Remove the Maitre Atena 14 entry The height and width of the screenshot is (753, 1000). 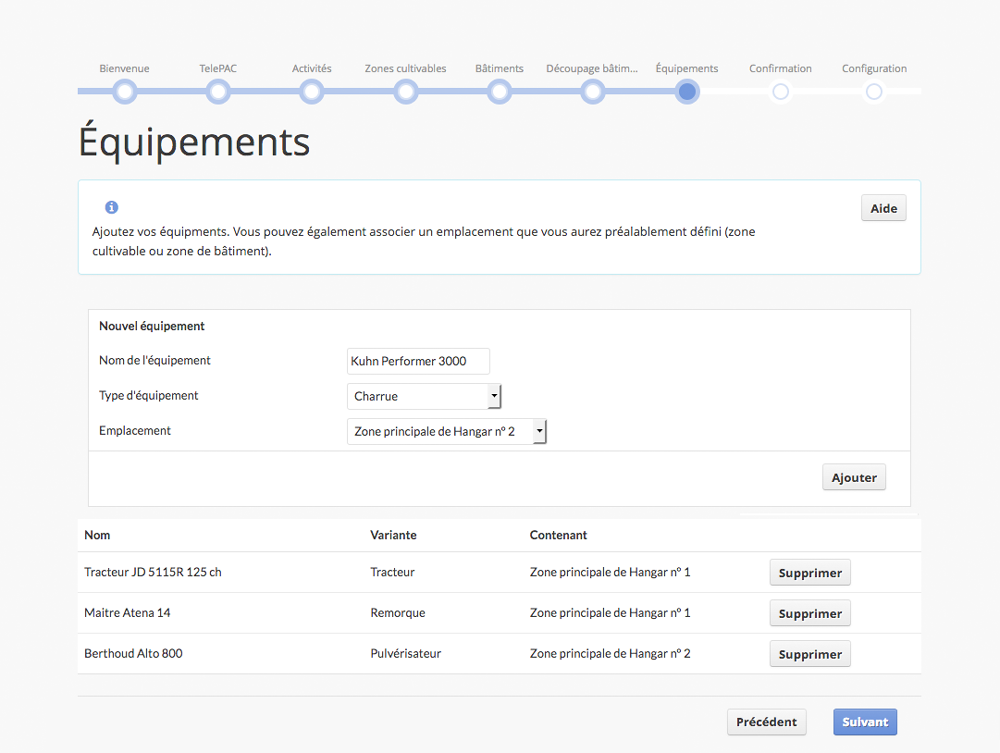pyautogui.click(x=810, y=613)
